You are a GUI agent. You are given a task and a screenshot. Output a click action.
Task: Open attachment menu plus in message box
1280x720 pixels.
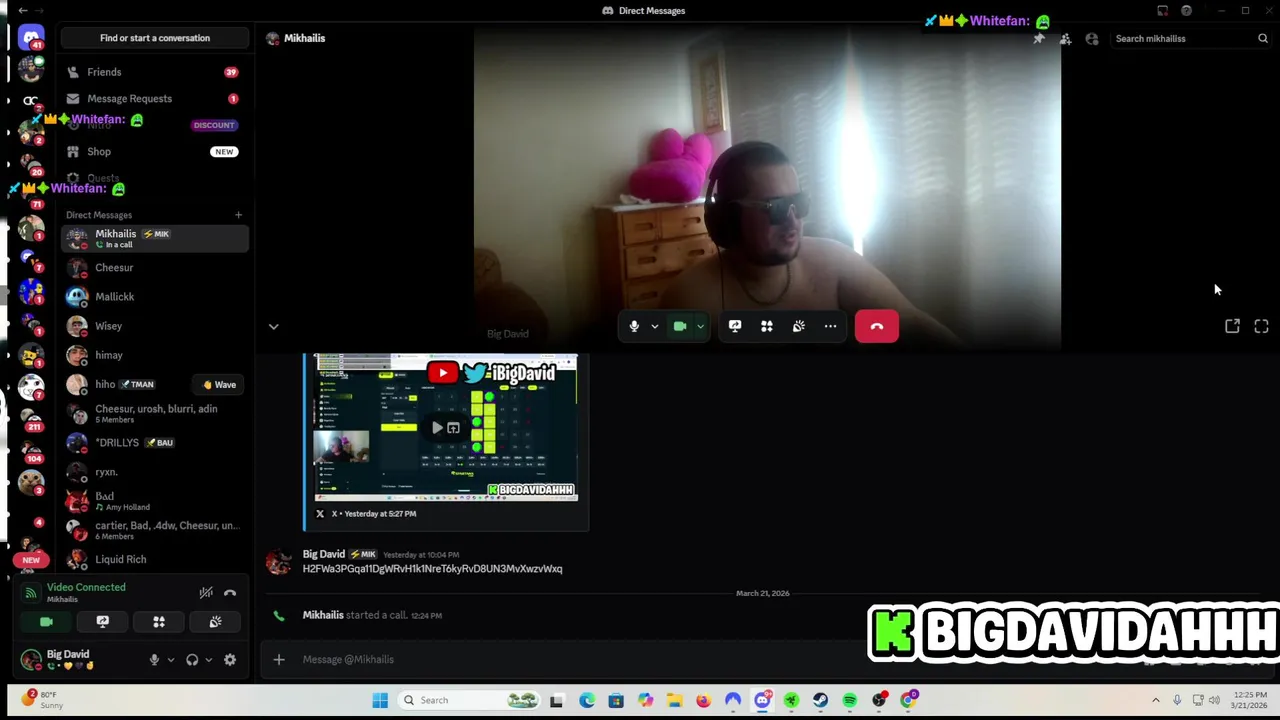(x=279, y=659)
